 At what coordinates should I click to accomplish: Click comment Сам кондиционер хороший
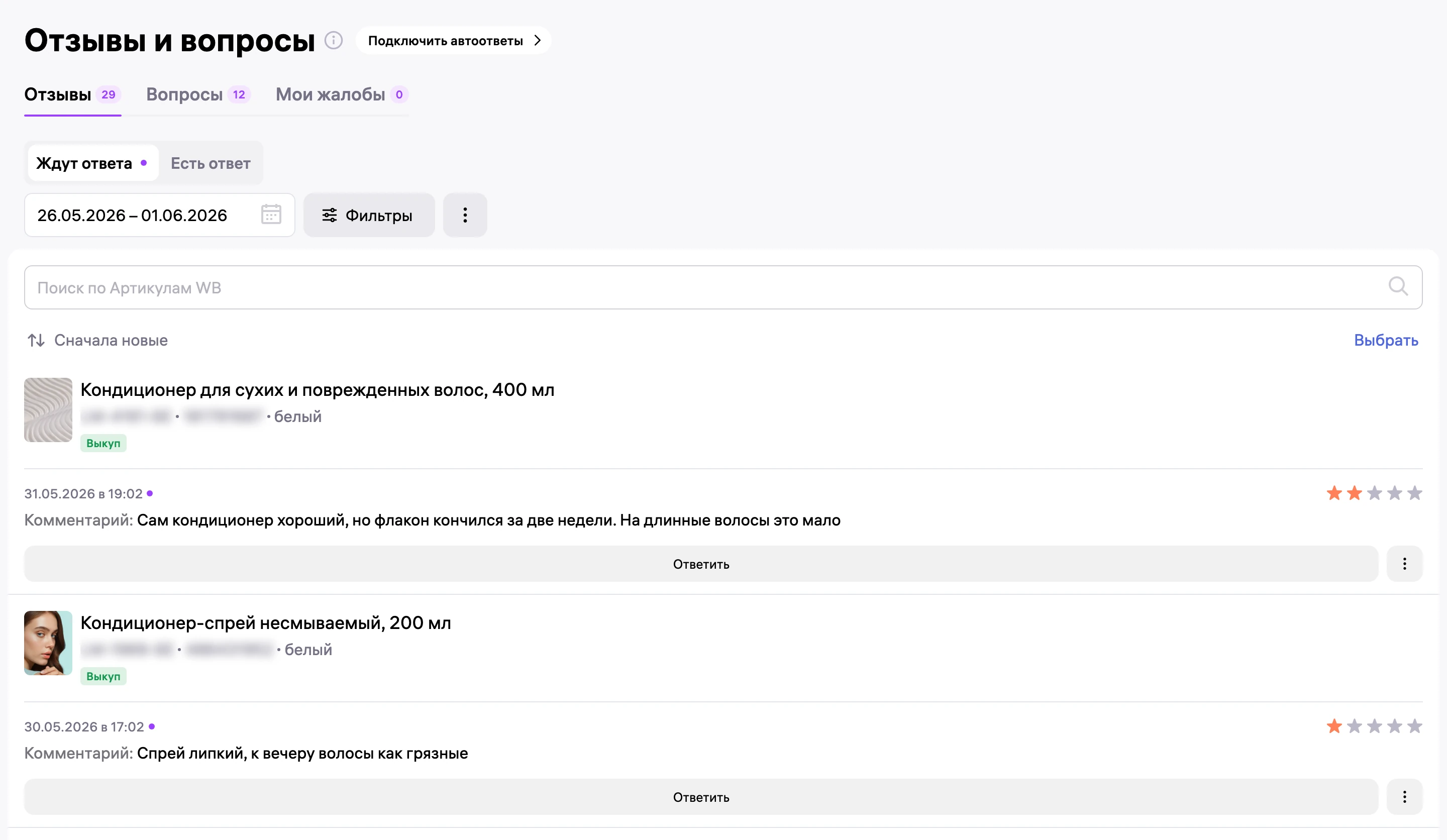coord(489,520)
